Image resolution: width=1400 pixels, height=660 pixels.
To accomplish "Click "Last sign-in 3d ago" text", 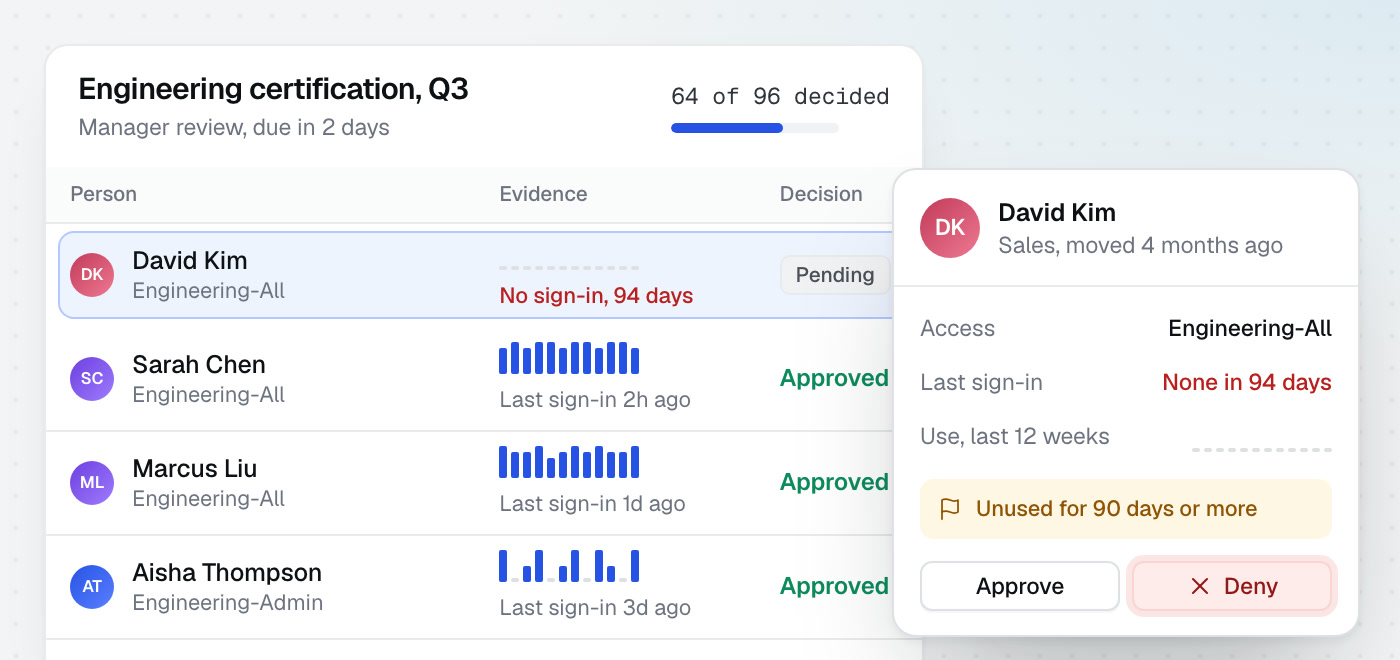I will [595, 608].
